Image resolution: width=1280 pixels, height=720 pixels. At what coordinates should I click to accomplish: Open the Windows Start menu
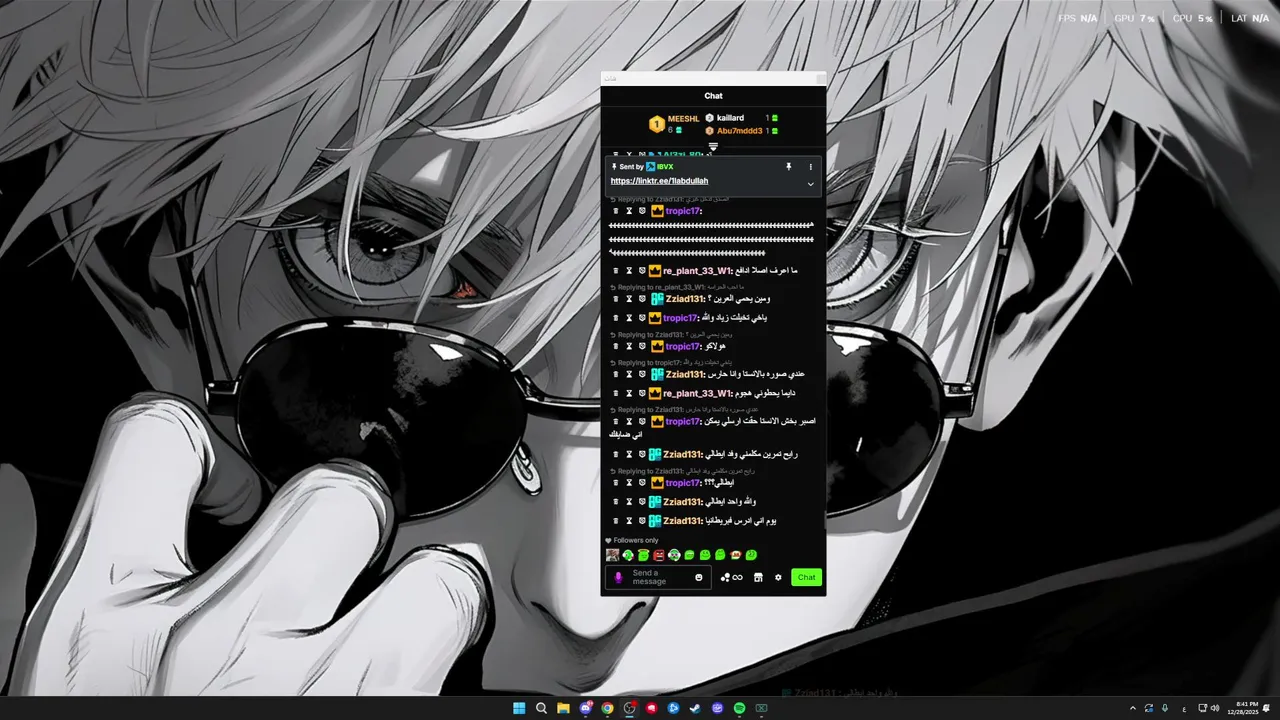519,708
